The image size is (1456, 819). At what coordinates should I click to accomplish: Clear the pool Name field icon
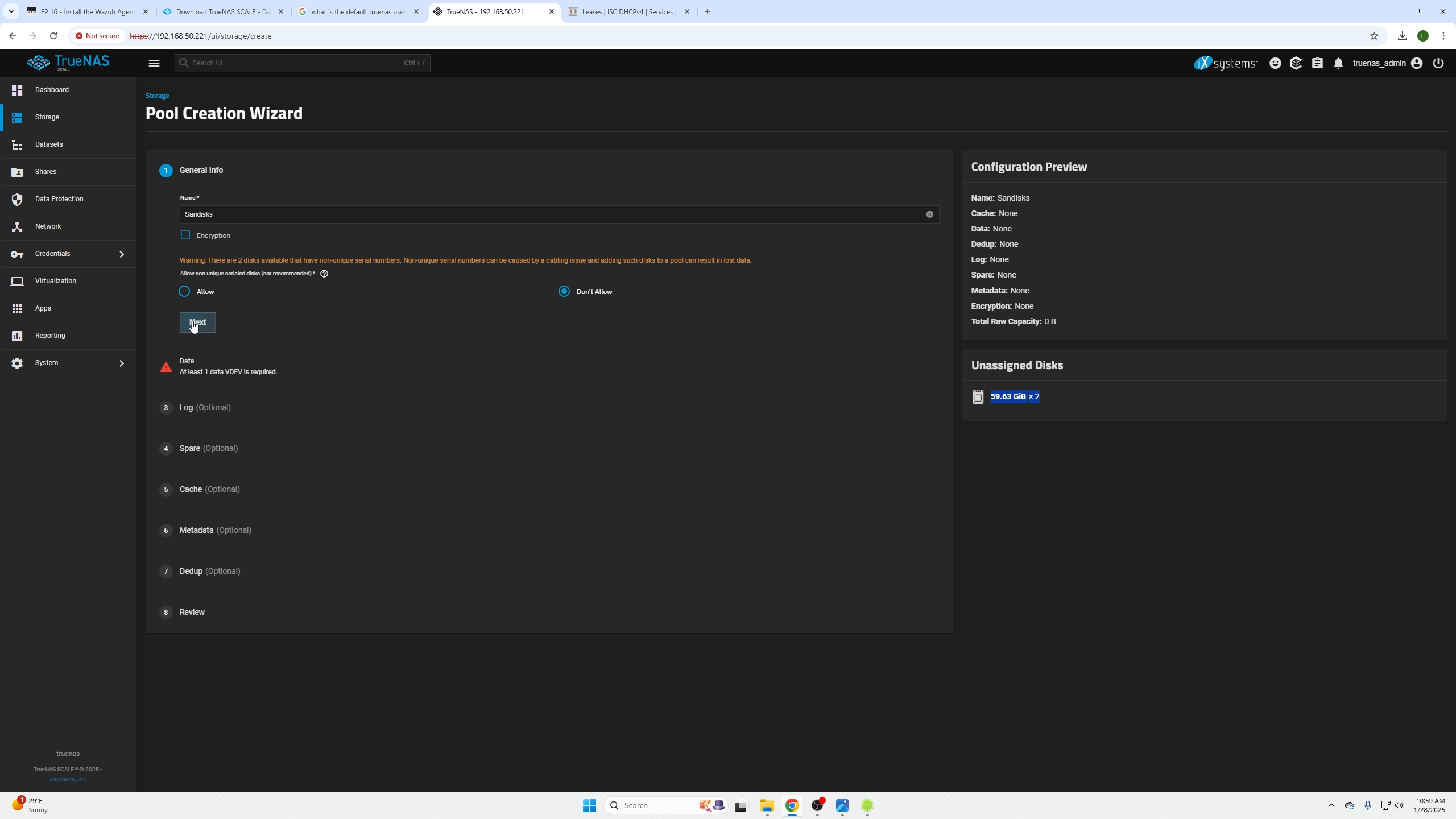pyautogui.click(x=929, y=214)
